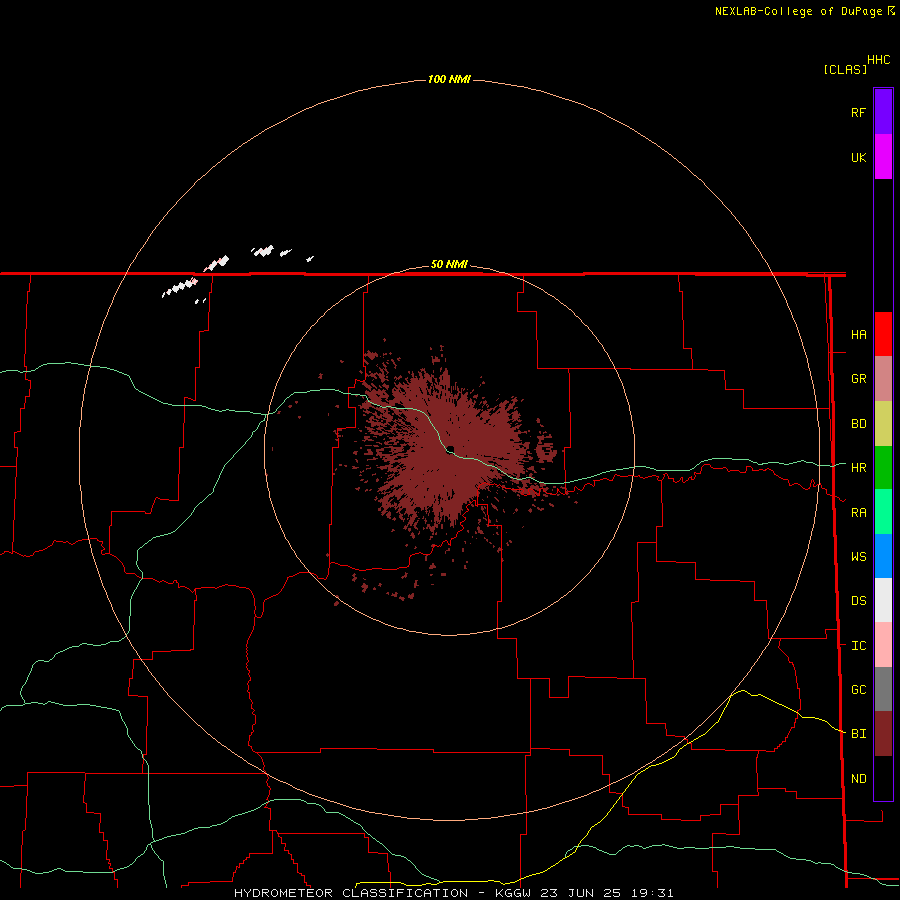Click the IC legend label
The height and width of the screenshot is (900, 900).
tap(858, 645)
